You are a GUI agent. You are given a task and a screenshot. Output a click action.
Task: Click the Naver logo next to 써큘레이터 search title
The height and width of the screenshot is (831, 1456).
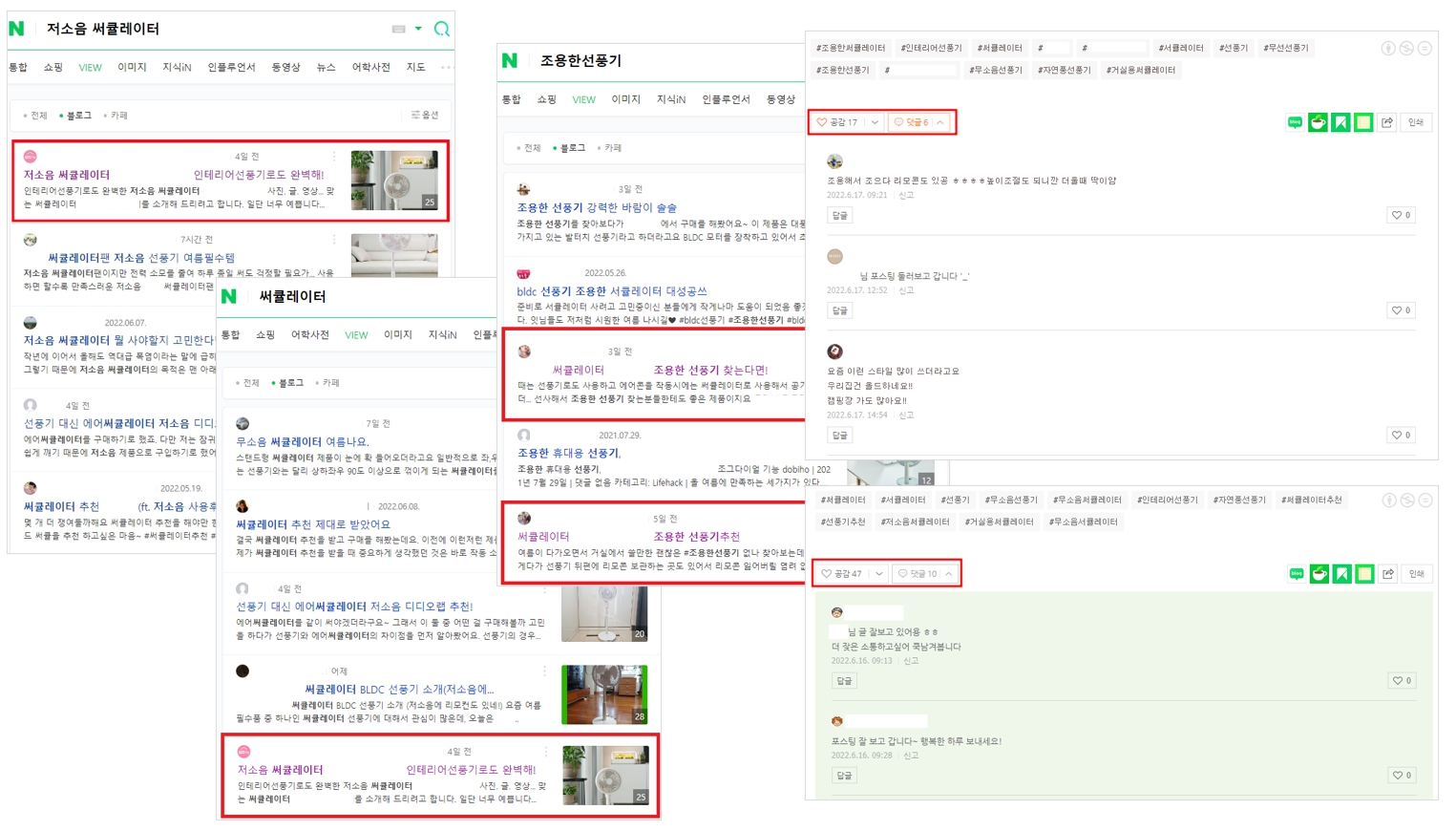coord(229,296)
